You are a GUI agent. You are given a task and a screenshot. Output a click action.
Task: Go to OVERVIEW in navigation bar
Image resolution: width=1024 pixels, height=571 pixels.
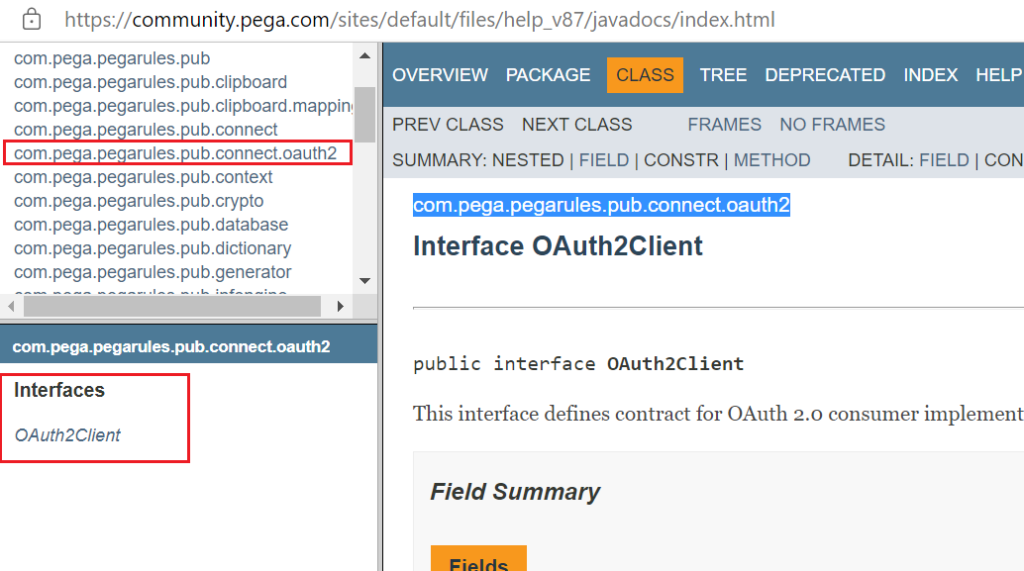coord(440,75)
